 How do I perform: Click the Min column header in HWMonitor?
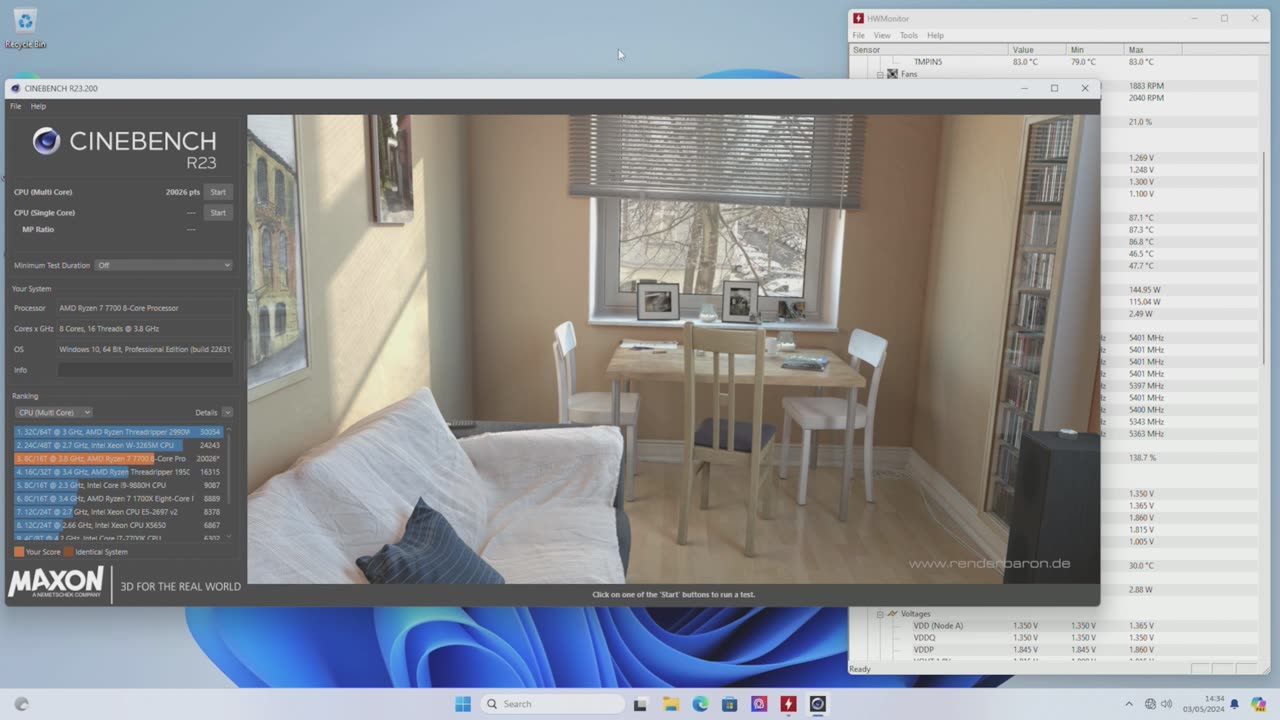(1095, 49)
